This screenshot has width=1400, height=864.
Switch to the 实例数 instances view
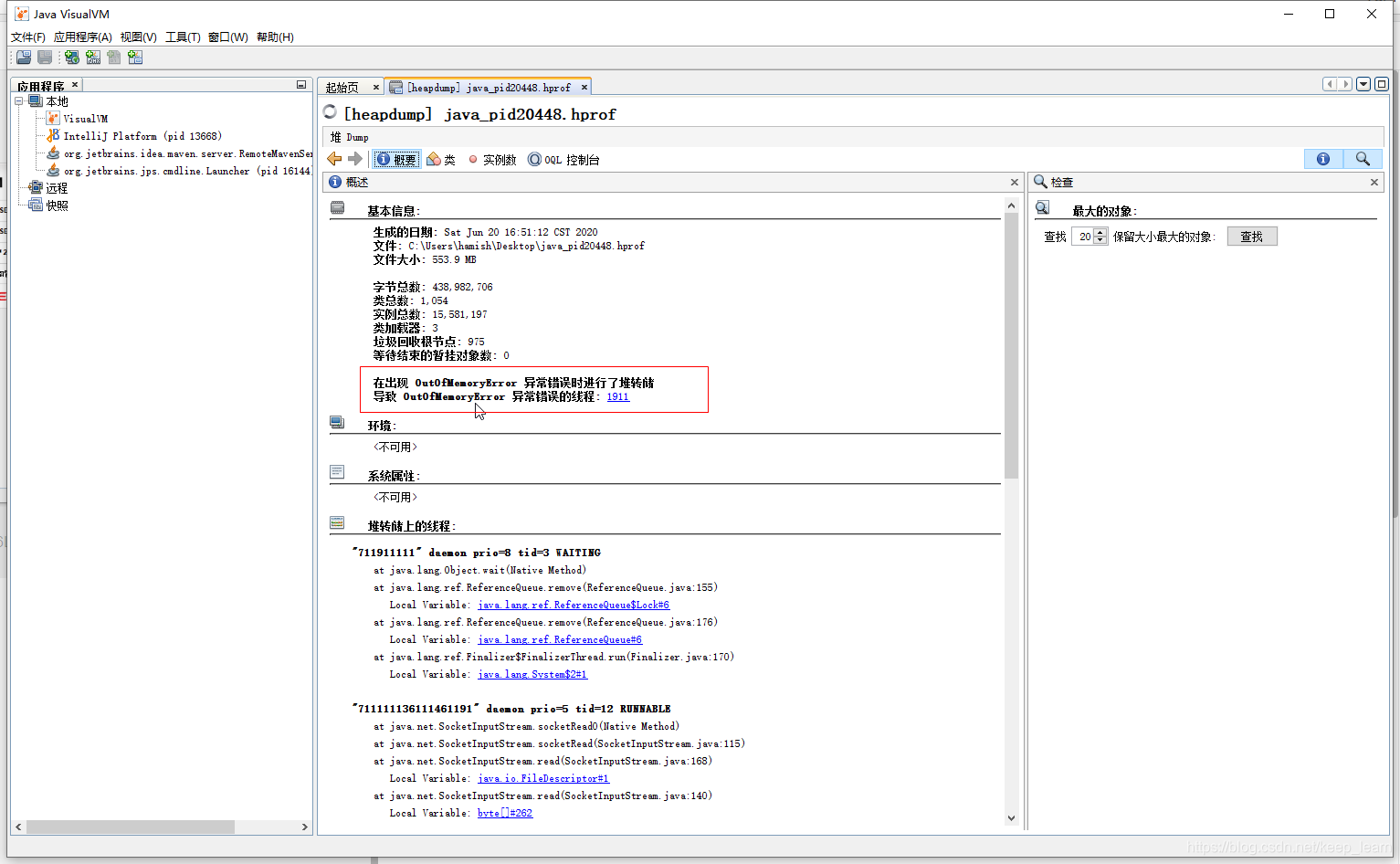pos(492,159)
